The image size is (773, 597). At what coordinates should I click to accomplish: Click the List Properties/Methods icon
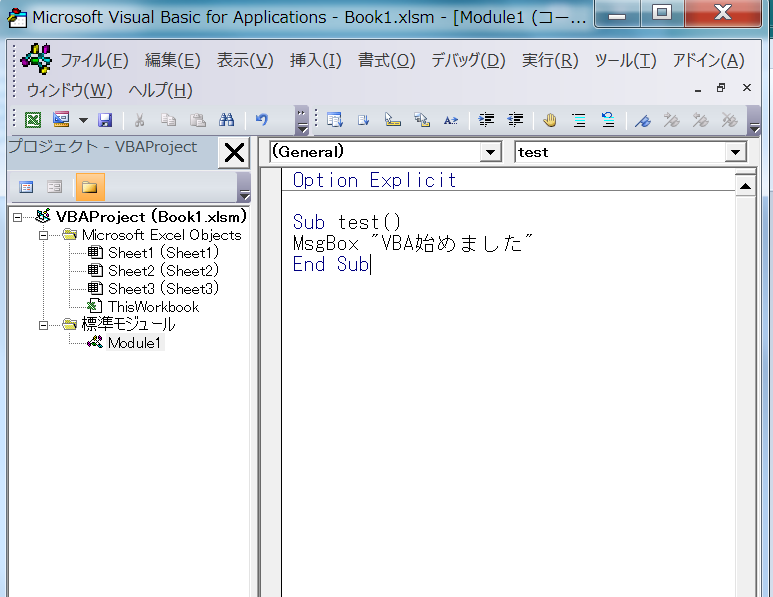[335, 120]
